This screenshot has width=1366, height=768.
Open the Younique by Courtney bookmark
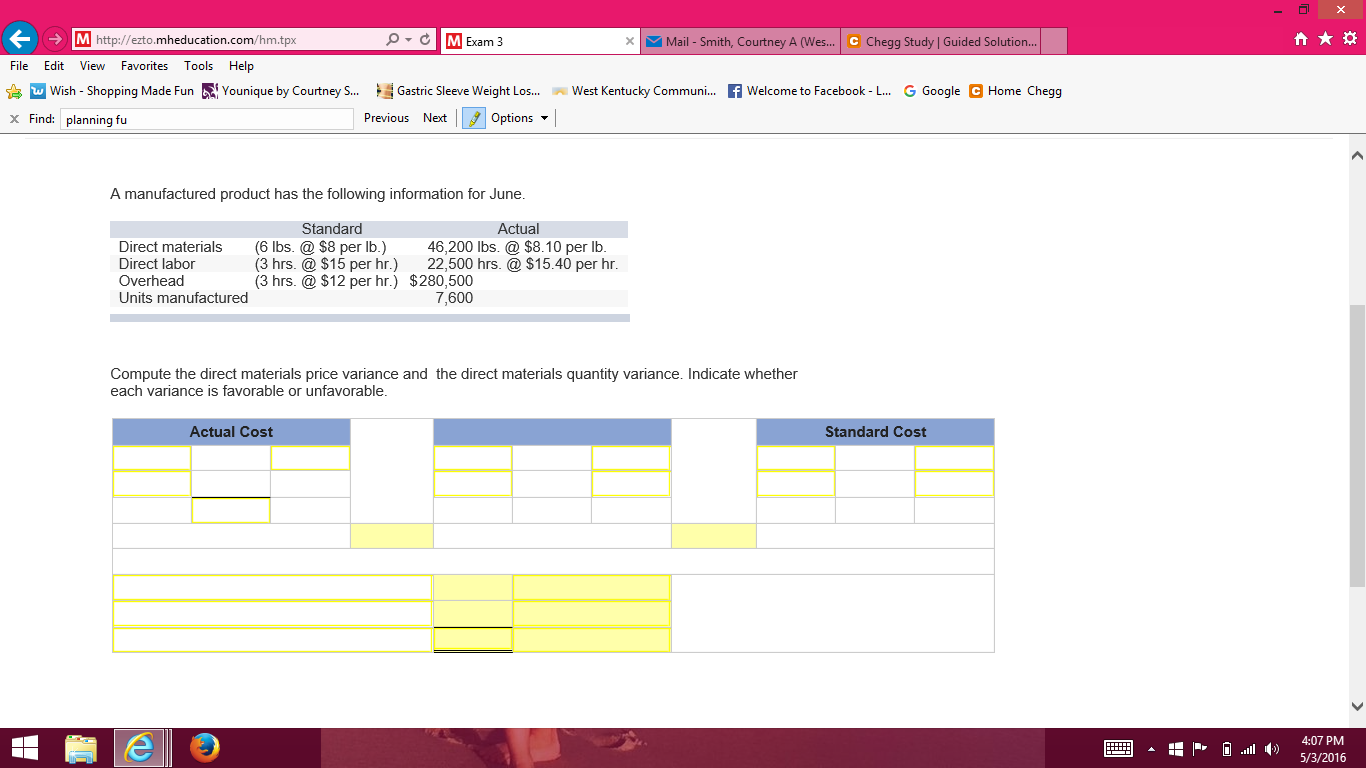tap(281, 91)
